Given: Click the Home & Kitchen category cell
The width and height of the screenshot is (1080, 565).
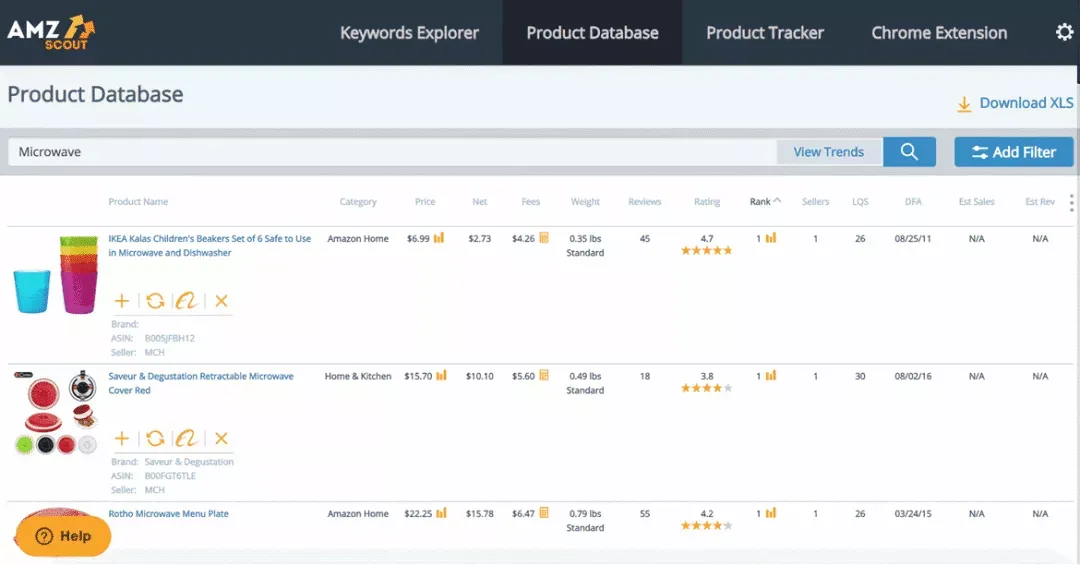Looking at the screenshot, I should click(x=357, y=376).
